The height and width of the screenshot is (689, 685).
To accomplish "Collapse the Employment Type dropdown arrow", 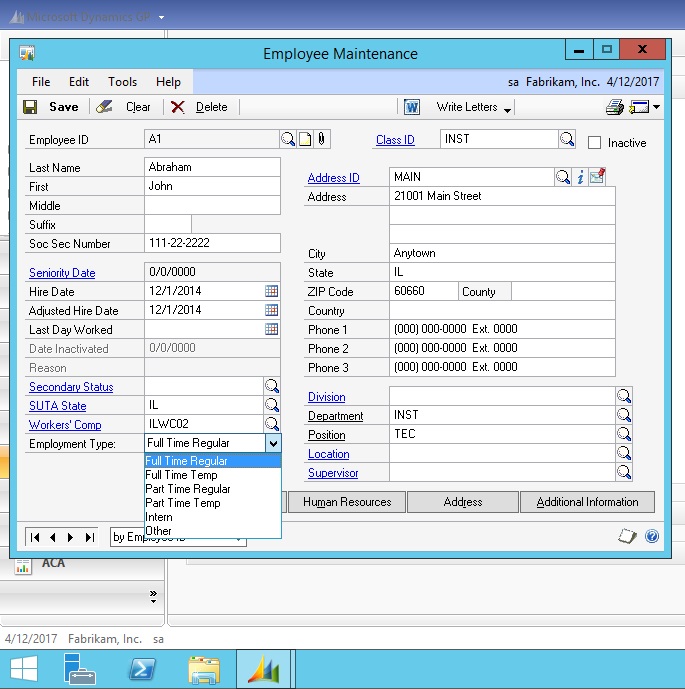I will pos(273,443).
